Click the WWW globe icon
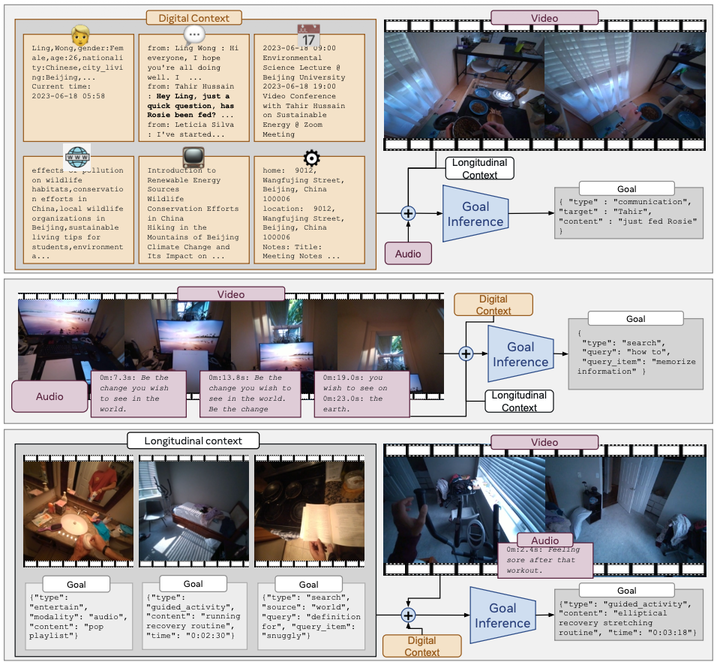The width and height of the screenshot is (720, 662). [x=79, y=156]
